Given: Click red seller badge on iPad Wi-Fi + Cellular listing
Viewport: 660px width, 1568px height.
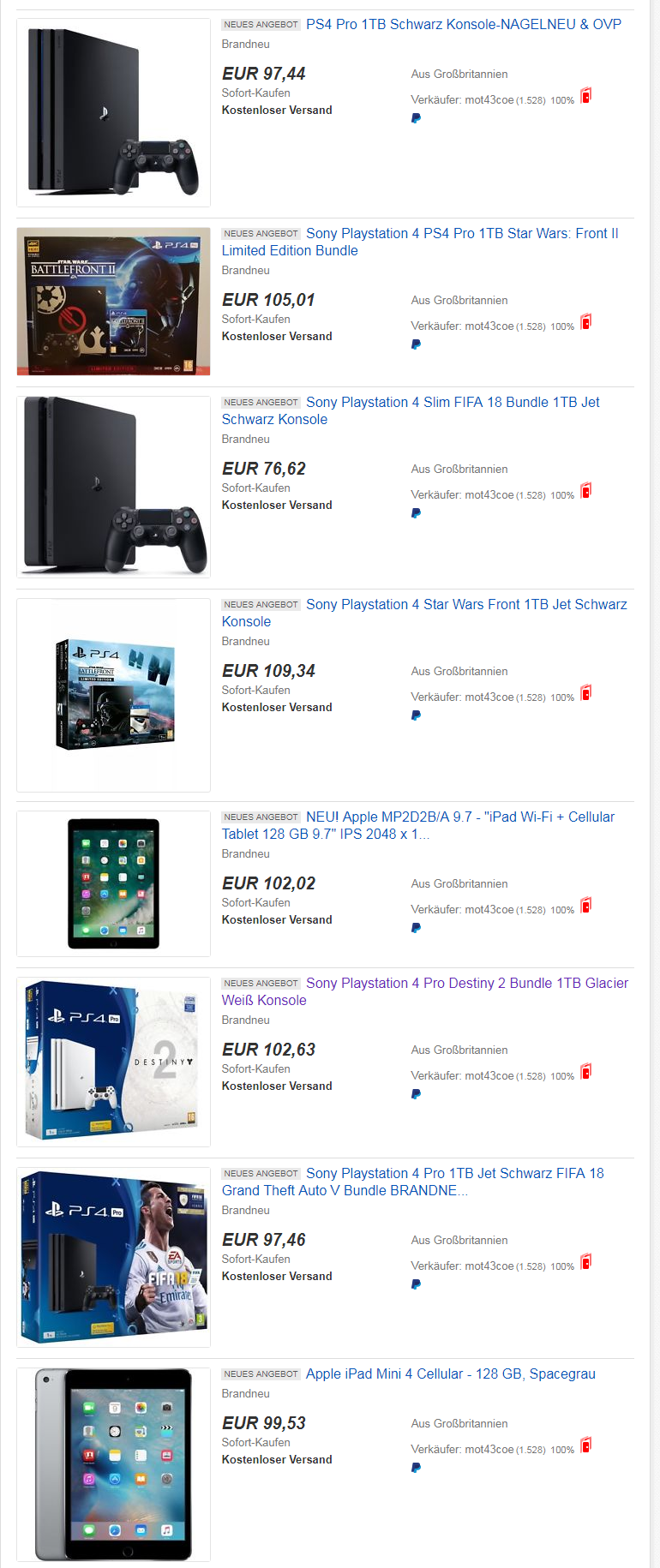Looking at the screenshot, I should 586,905.
